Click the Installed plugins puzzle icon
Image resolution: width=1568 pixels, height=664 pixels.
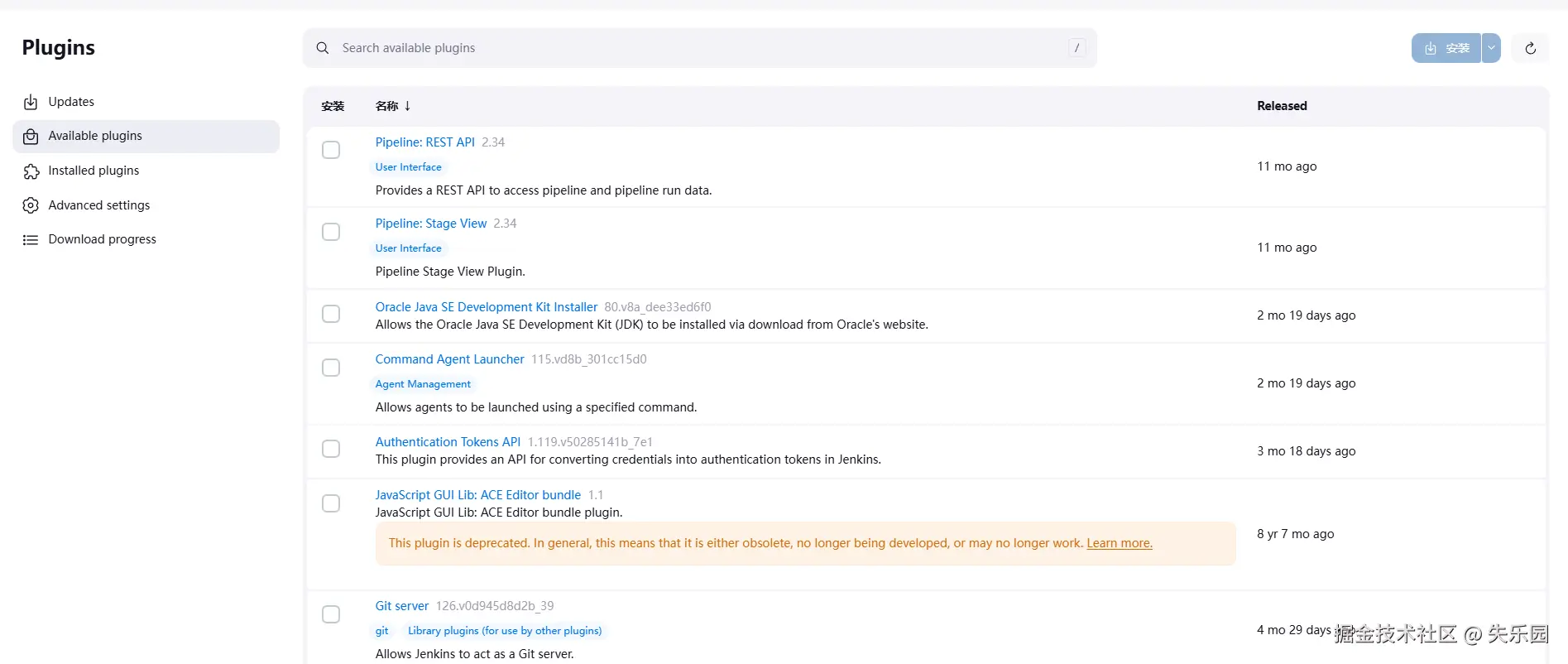31,171
